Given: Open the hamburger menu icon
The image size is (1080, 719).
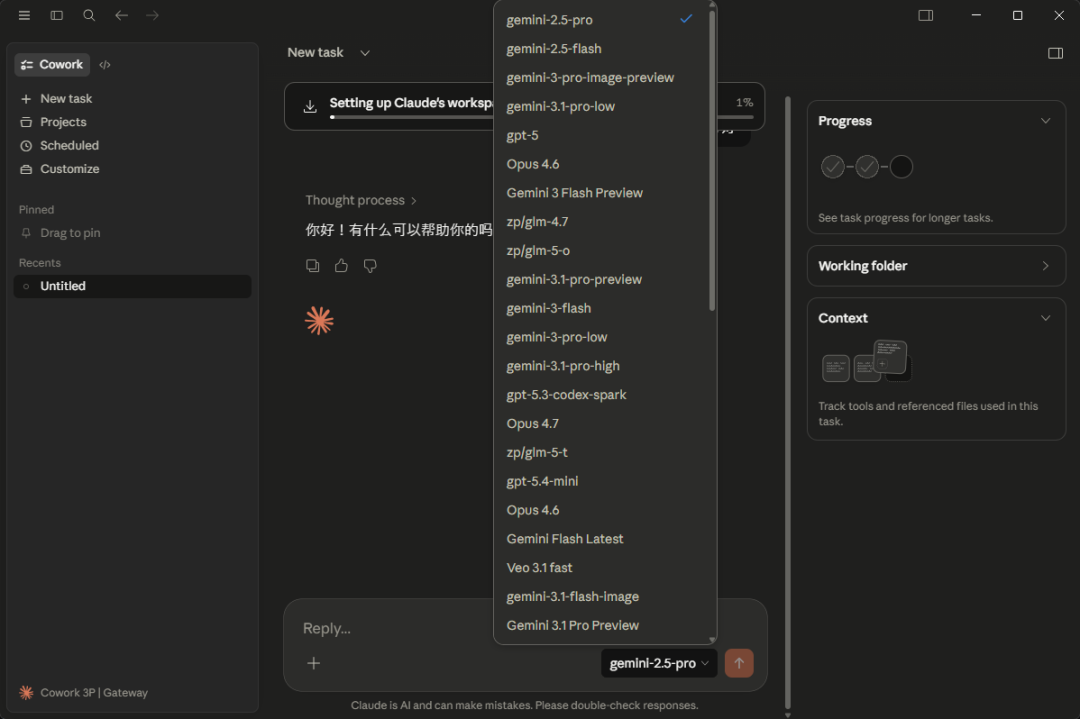Looking at the screenshot, I should click(x=24, y=15).
